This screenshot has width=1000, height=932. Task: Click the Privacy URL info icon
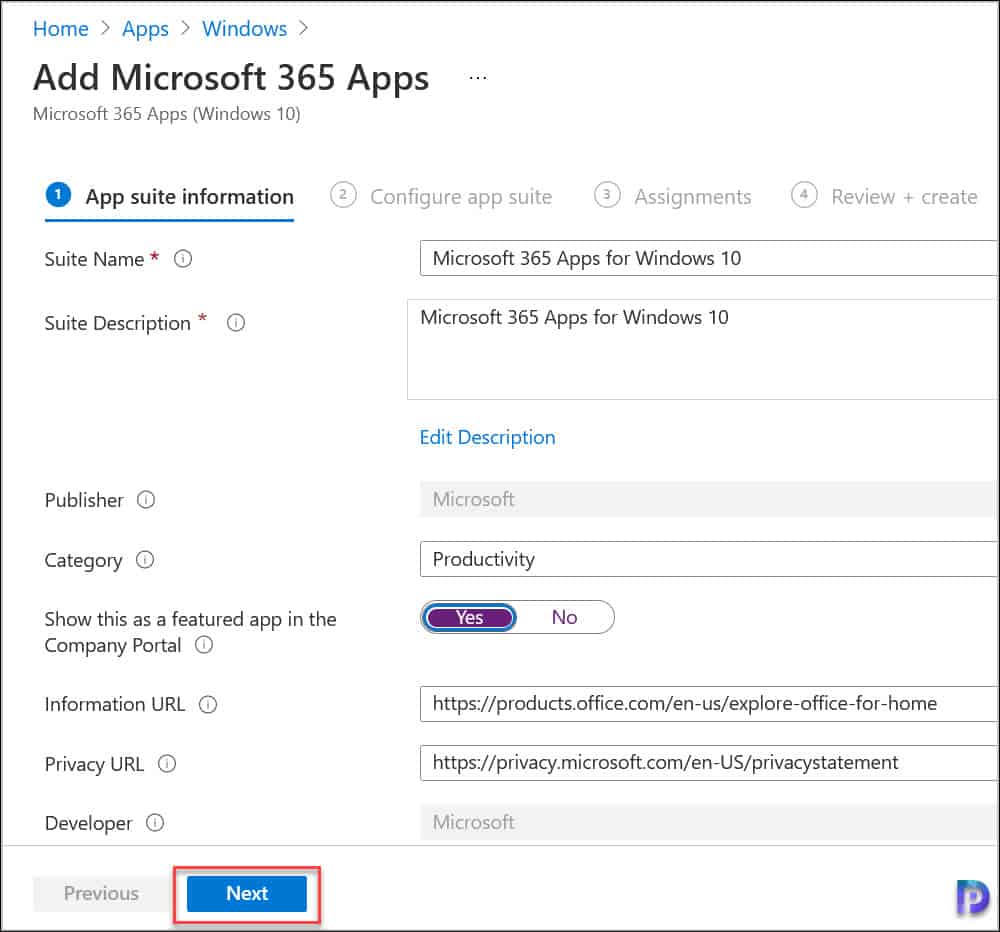[167, 764]
